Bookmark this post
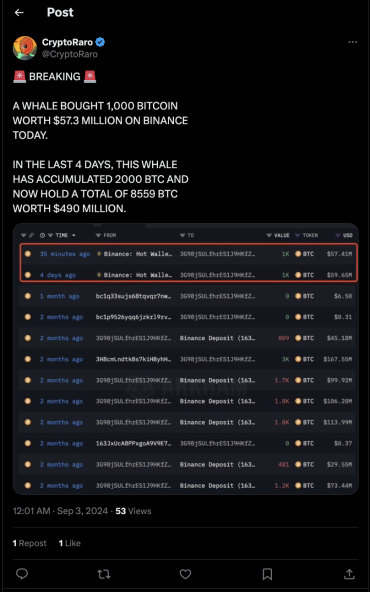370x592 pixels. click(267, 574)
